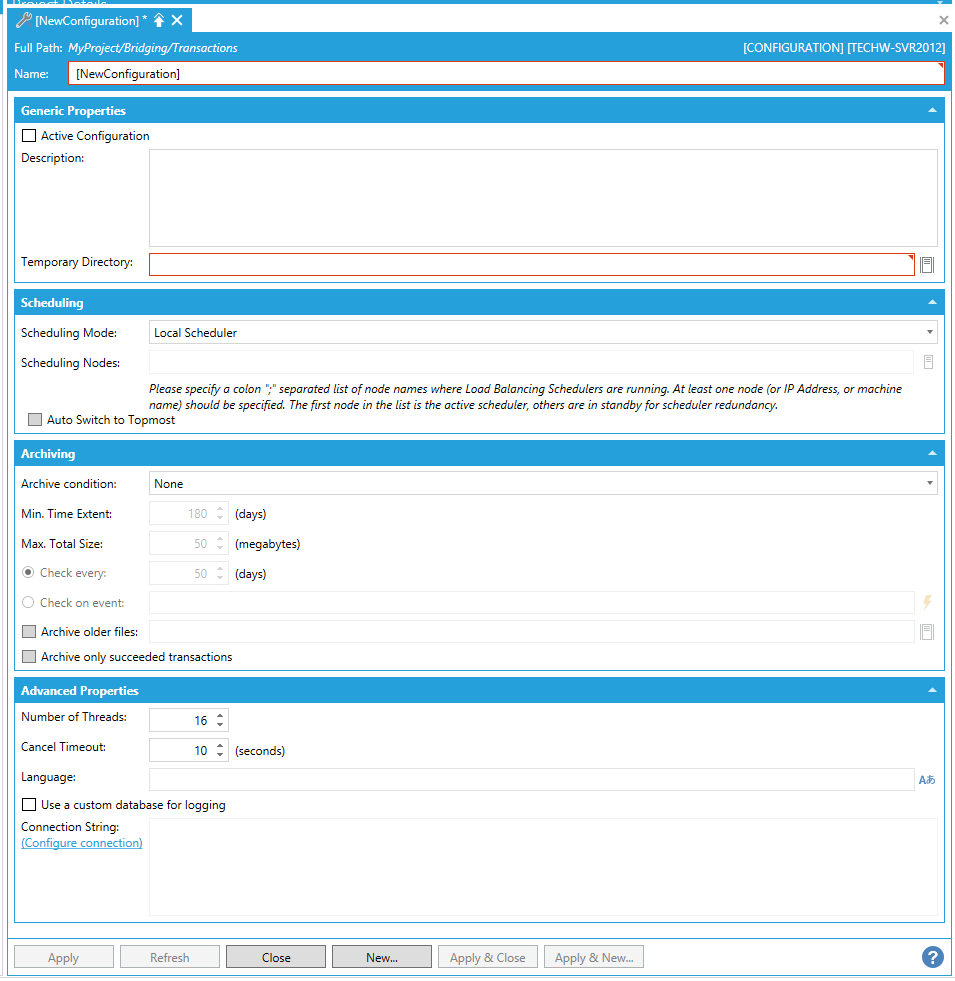The width and height of the screenshot is (955, 981).
Task: Click the Archive older files browse icon
Action: point(927,631)
